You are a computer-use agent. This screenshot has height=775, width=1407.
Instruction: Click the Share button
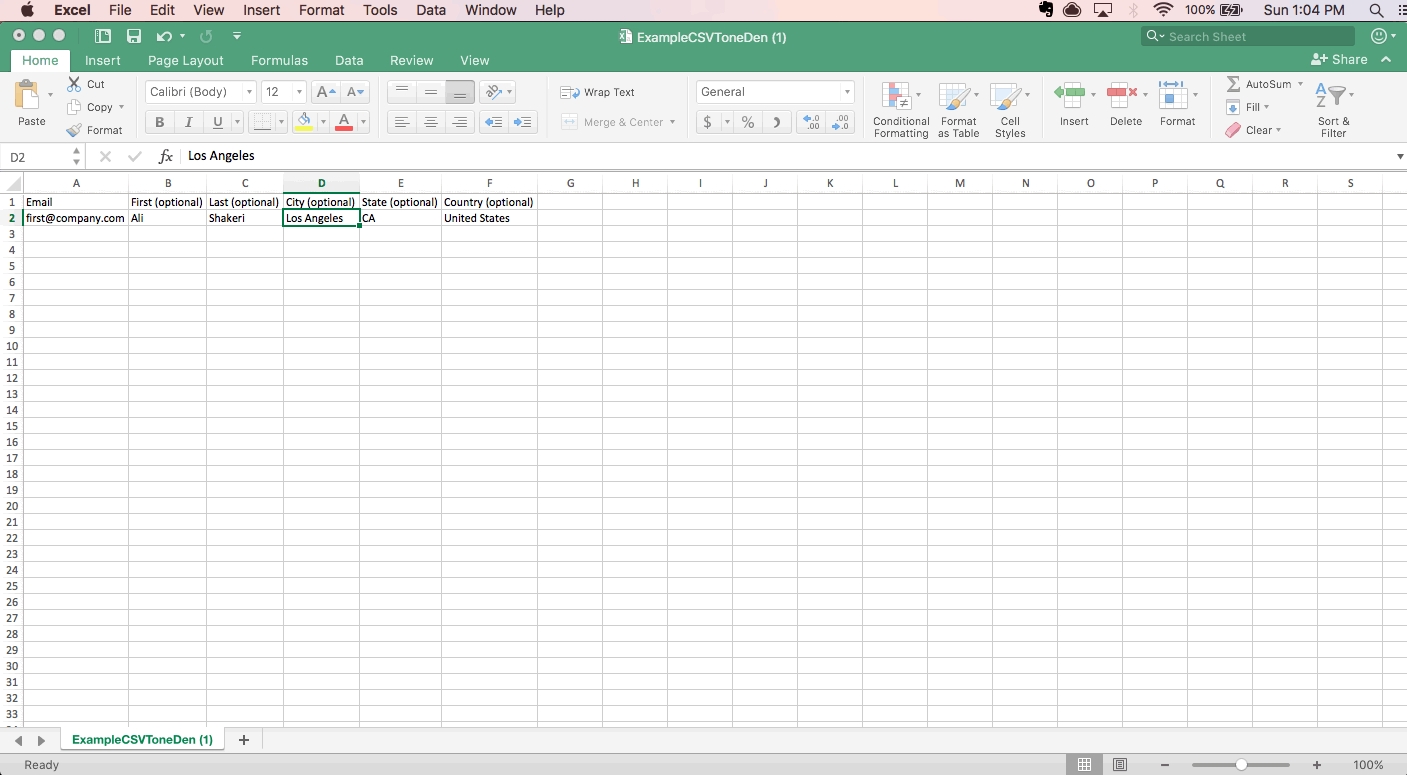click(1339, 60)
